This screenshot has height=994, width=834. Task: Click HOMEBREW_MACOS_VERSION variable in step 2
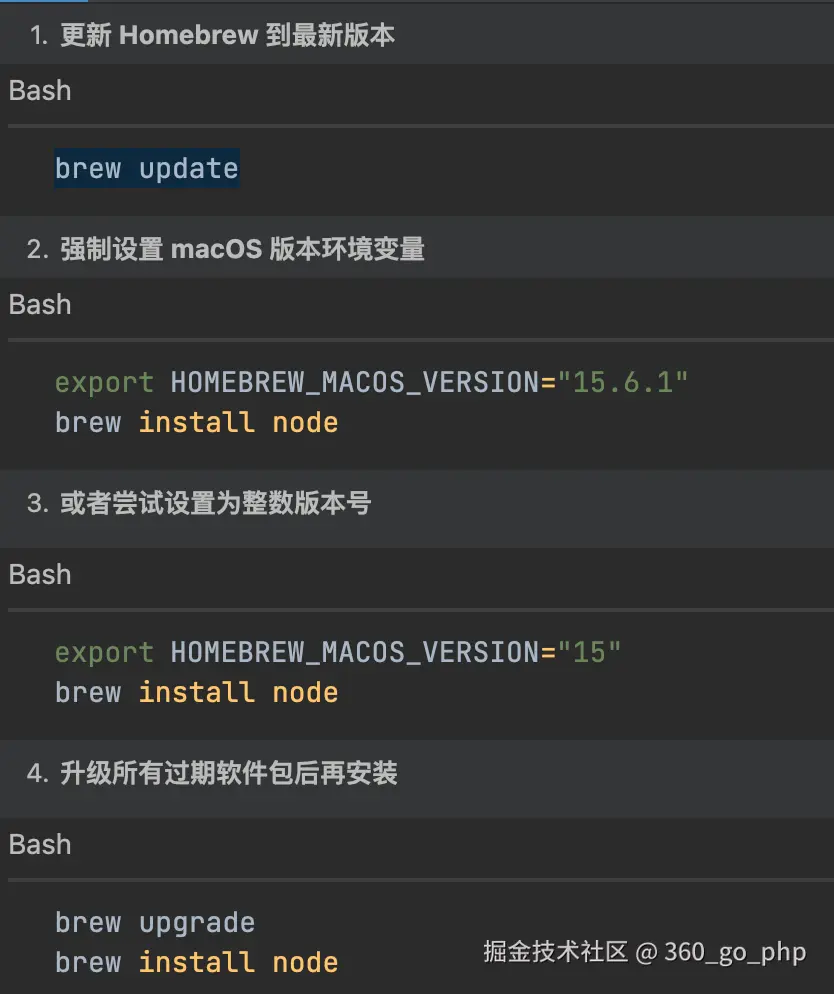(x=355, y=383)
